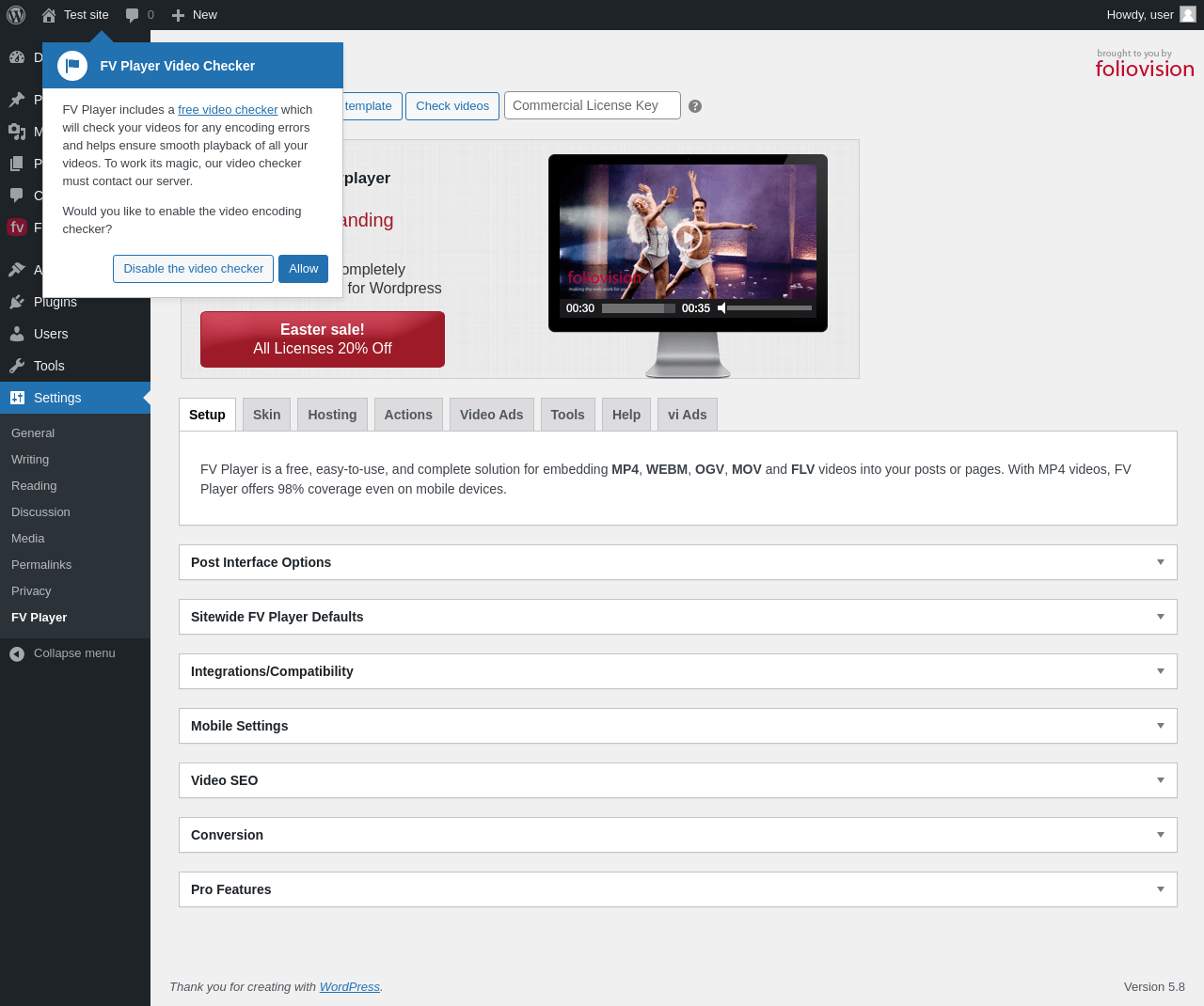The height and width of the screenshot is (1006, 1204).
Task: Open the Hosting tab
Action: tap(332, 415)
